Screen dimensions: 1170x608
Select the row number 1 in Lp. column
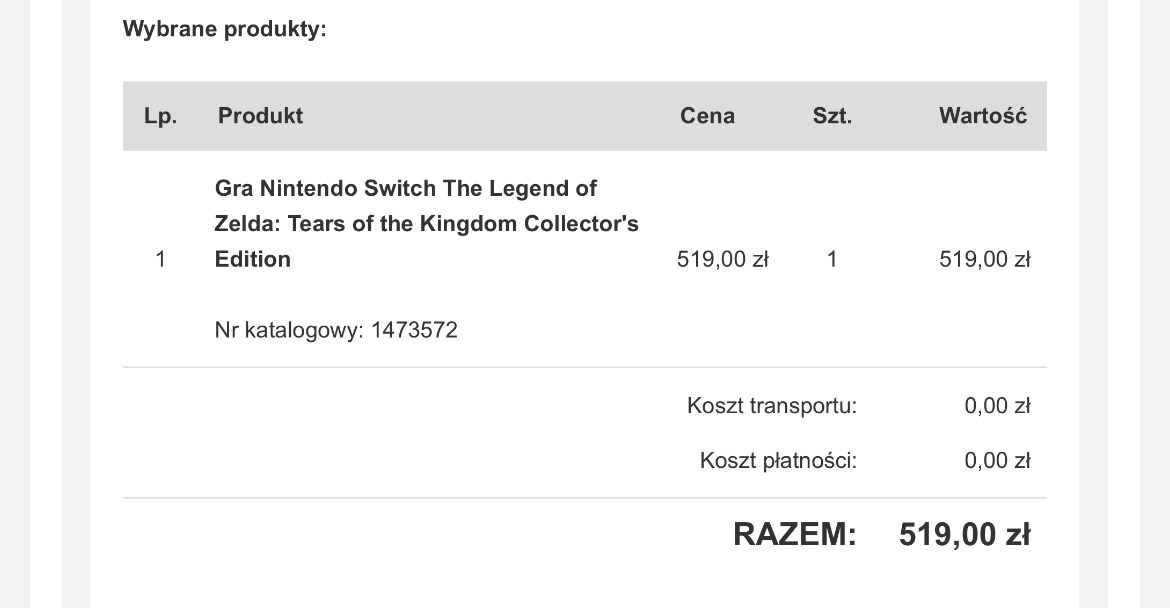click(160, 259)
